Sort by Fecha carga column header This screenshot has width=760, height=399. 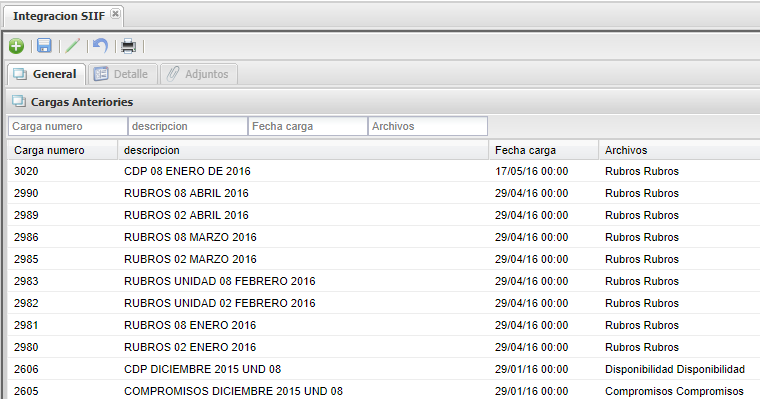click(543, 150)
